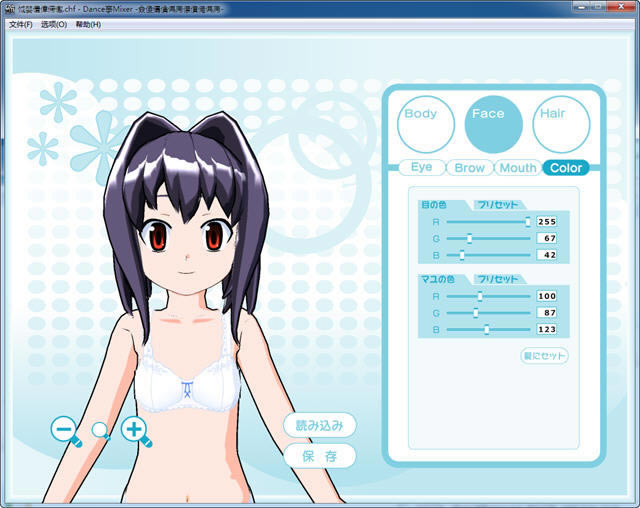The width and height of the screenshot is (640, 508).
Task: Open the Mouth tab
Action: click(518, 168)
